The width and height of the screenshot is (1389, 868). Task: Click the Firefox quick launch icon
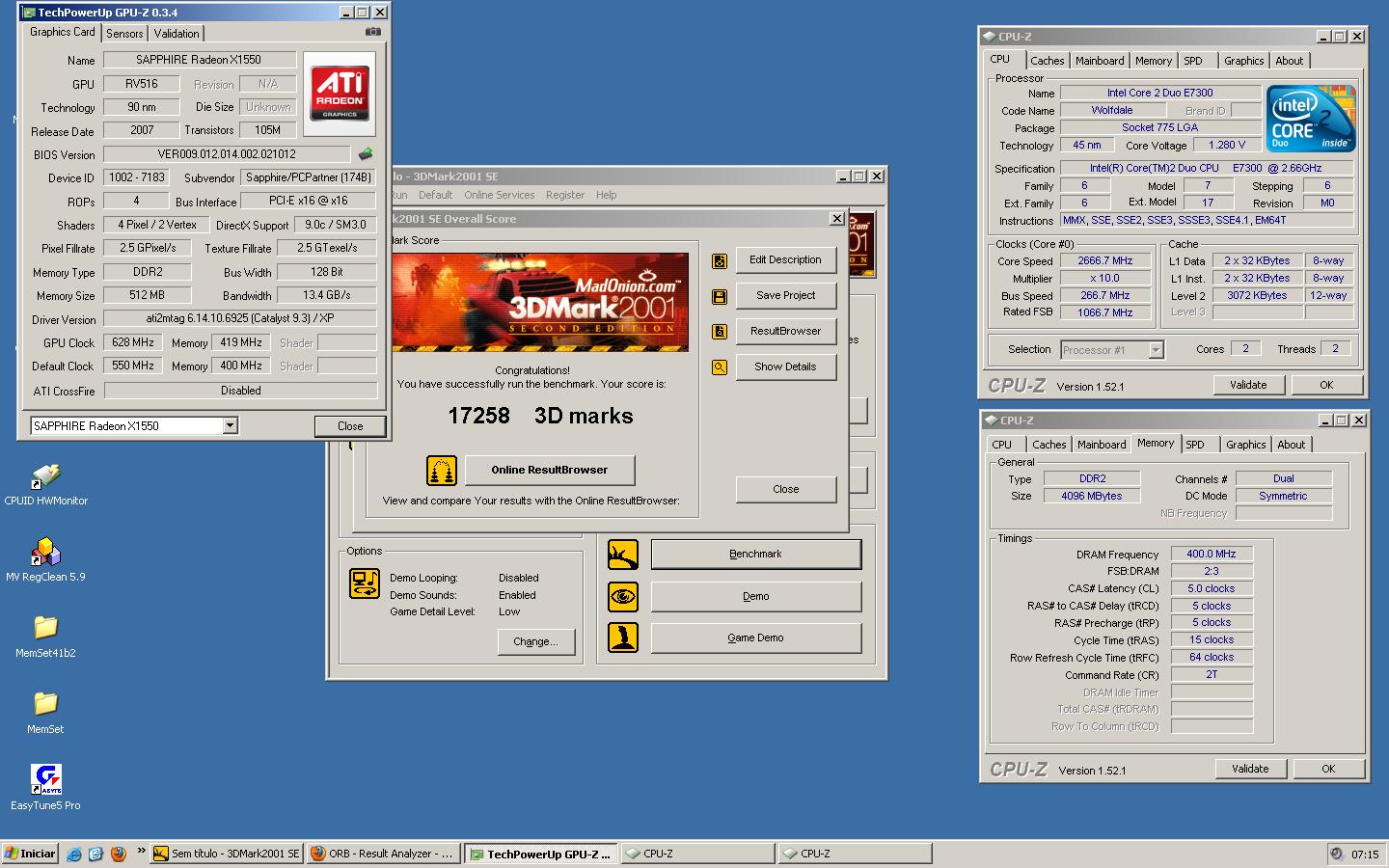pos(119,854)
